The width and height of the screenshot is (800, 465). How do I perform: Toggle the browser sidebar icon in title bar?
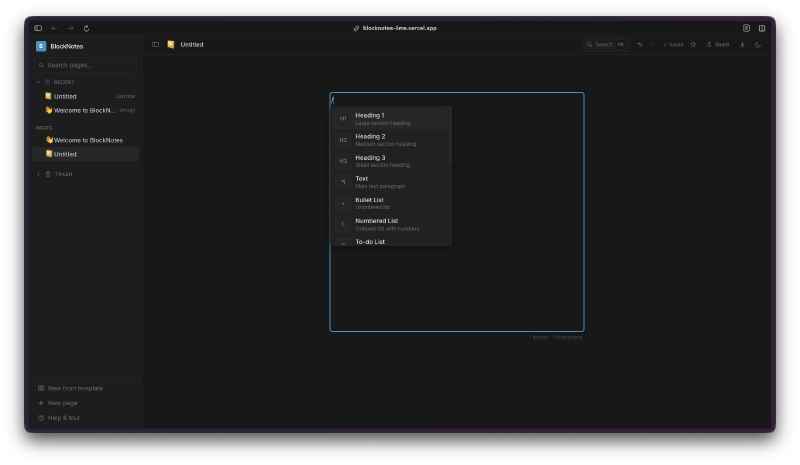click(x=38, y=28)
